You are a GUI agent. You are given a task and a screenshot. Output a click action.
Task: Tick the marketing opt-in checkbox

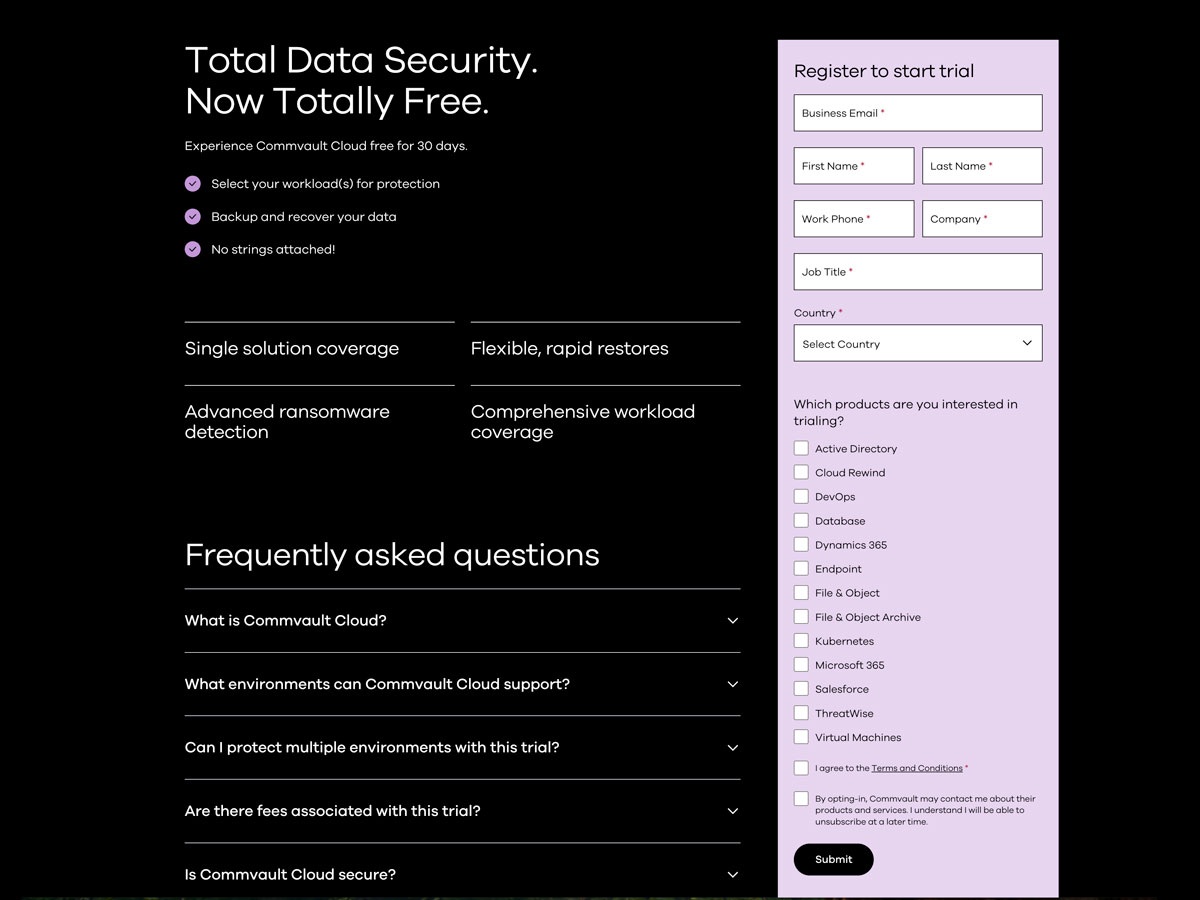(x=801, y=799)
